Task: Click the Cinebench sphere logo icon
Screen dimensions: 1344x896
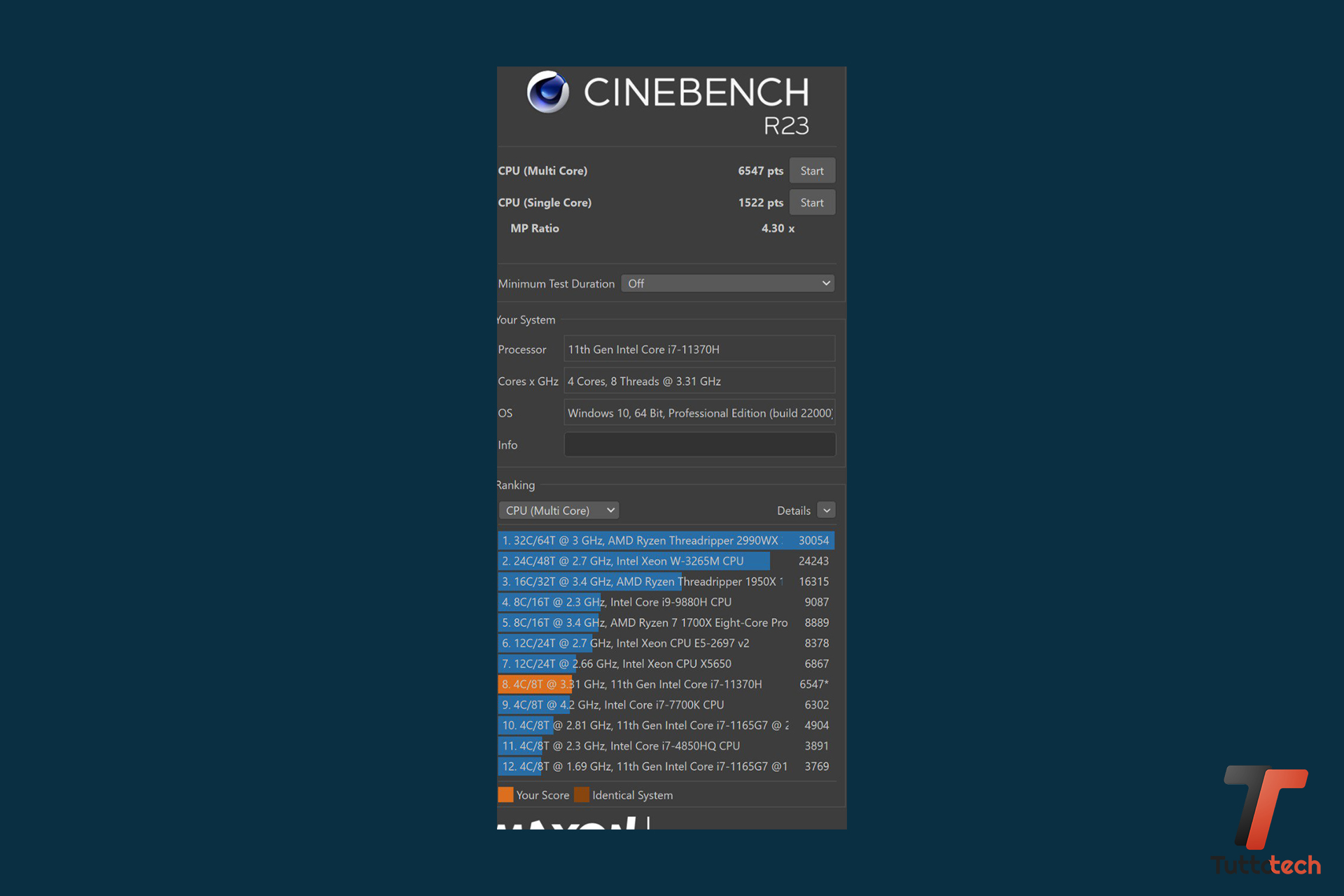Action: click(x=547, y=92)
